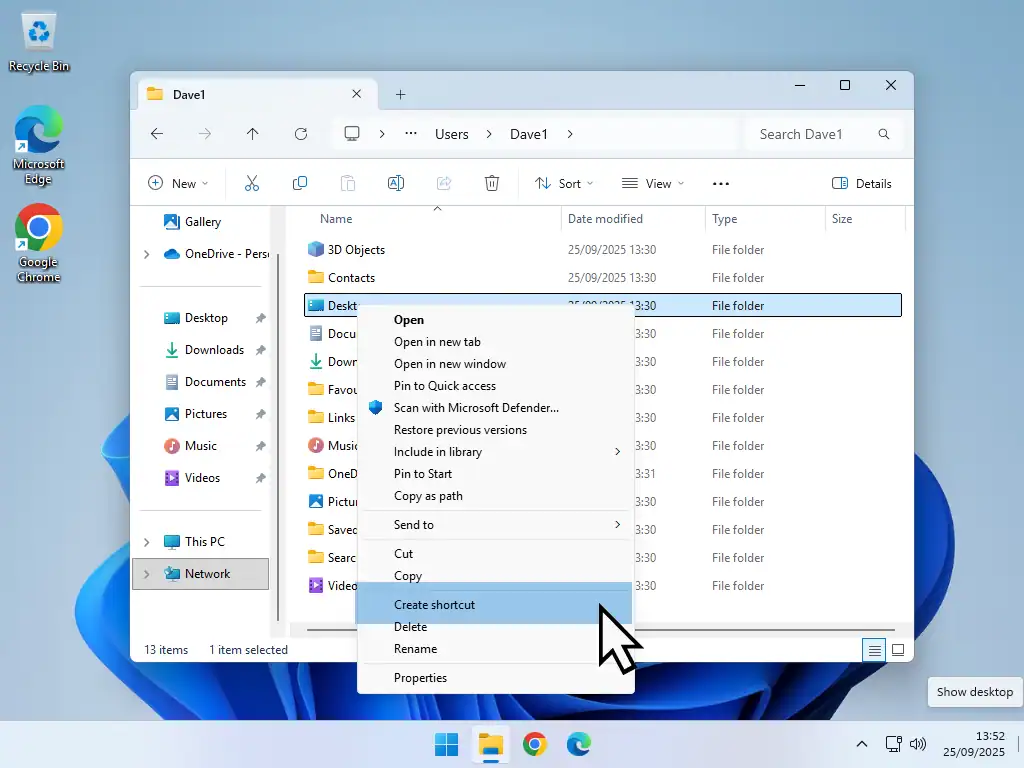Choose Copy as path
The image size is (1024, 768).
tap(495, 496)
